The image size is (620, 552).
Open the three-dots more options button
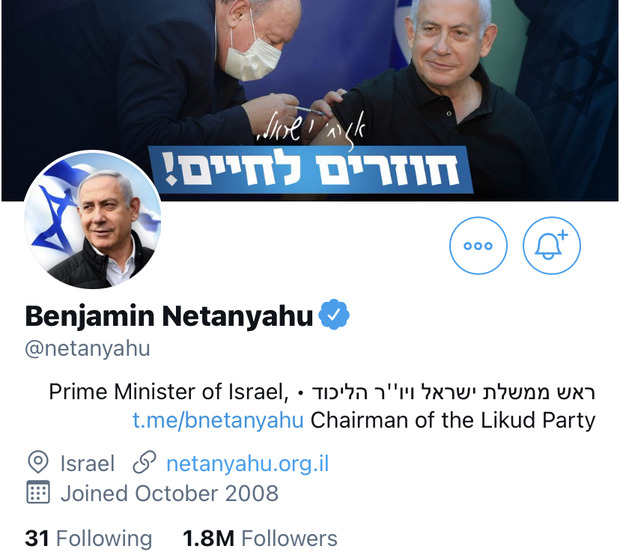pyautogui.click(x=478, y=246)
